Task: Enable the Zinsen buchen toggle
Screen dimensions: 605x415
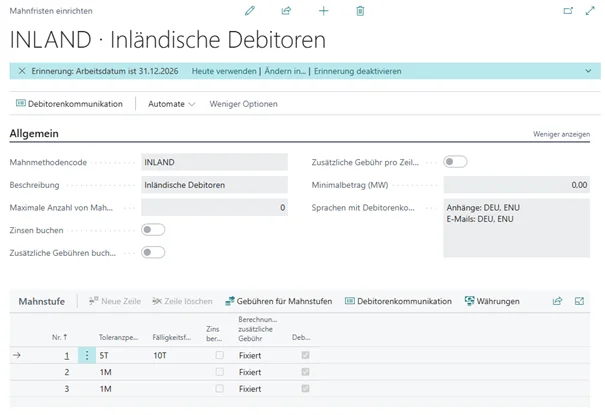Action: (x=153, y=230)
